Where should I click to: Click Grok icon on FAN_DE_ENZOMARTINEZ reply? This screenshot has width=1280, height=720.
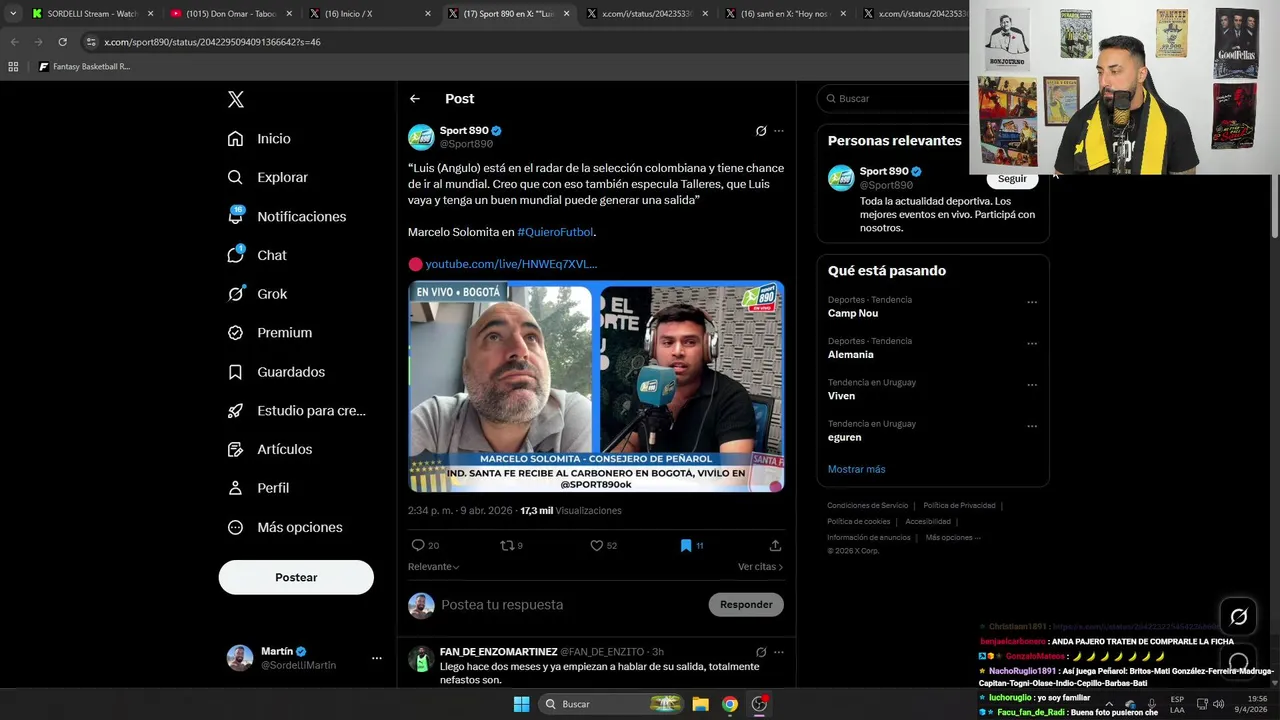761,652
